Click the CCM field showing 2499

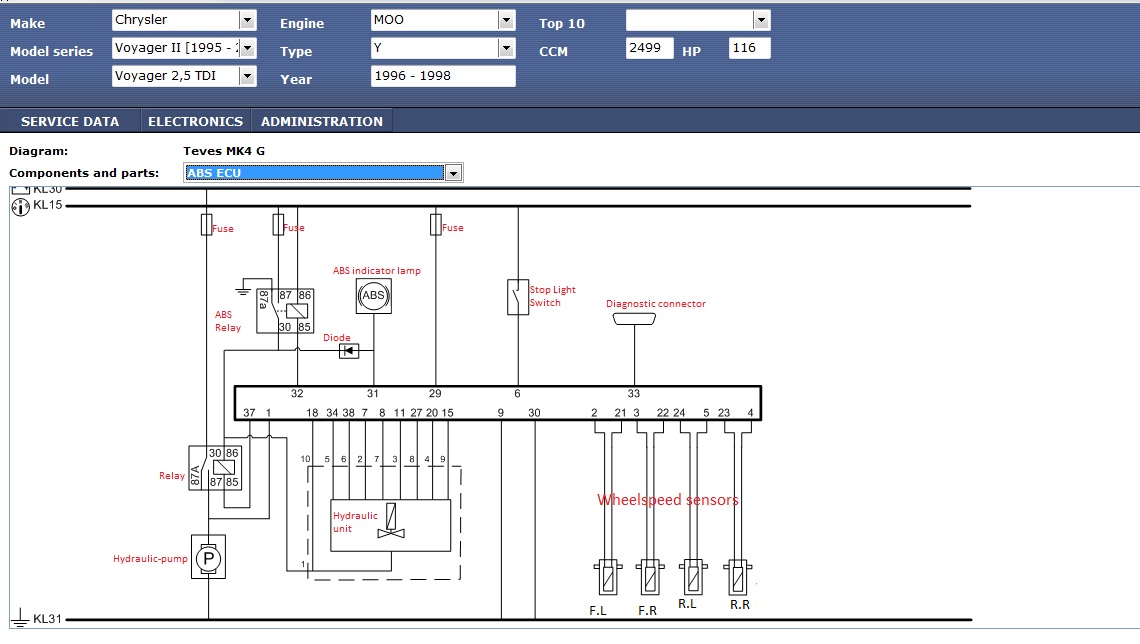pos(649,48)
